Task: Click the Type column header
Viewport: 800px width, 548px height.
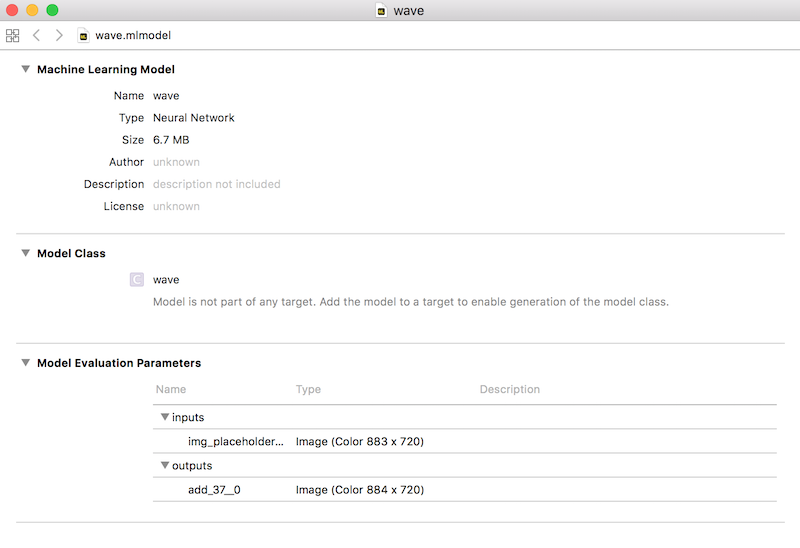Action: pyautogui.click(x=308, y=389)
